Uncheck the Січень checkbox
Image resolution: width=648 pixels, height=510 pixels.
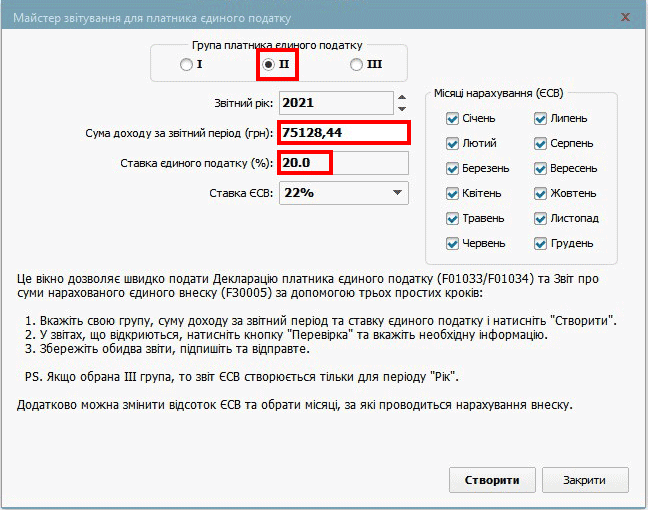coord(453,119)
